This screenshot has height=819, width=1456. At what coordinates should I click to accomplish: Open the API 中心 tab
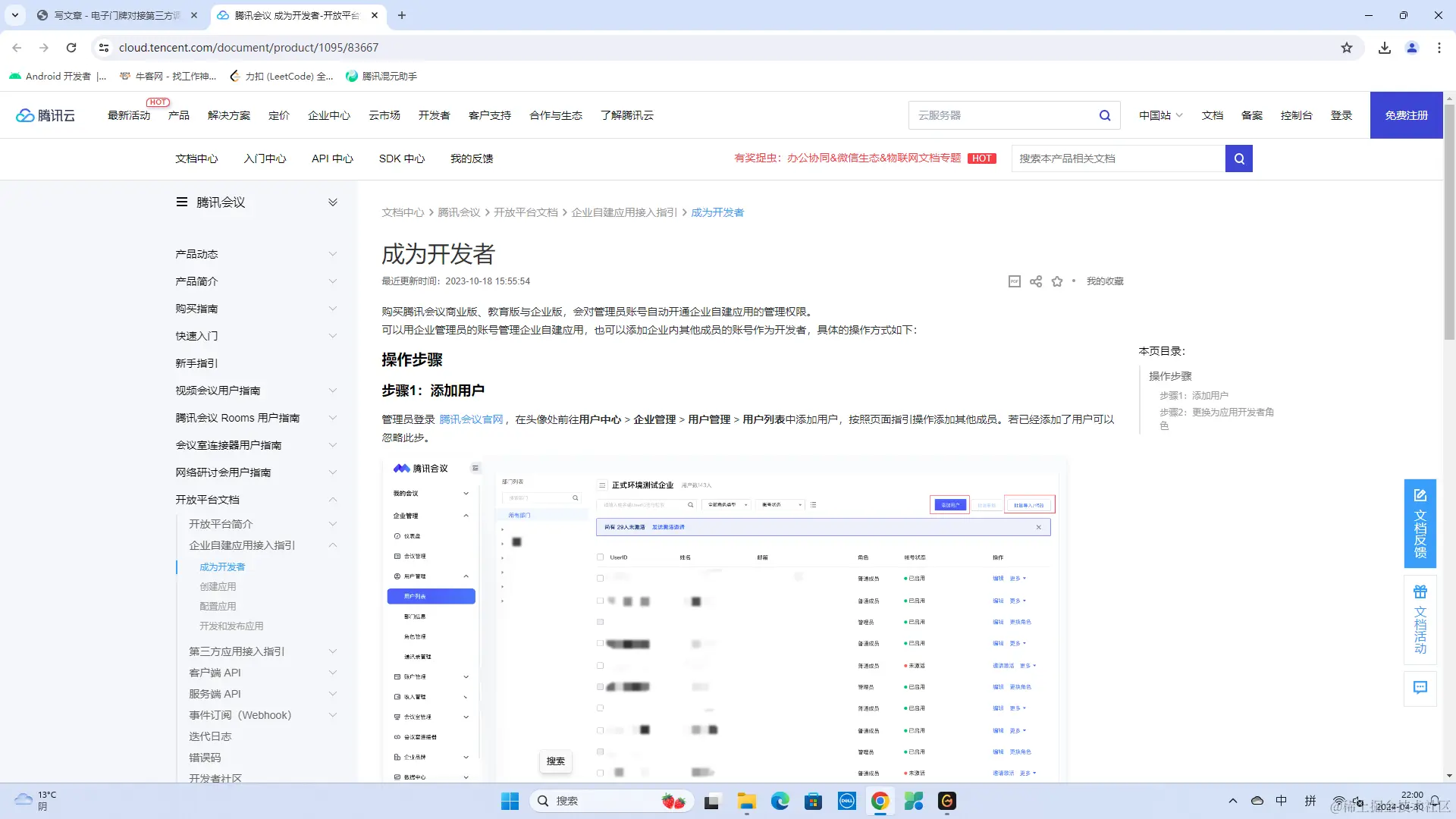332,158
